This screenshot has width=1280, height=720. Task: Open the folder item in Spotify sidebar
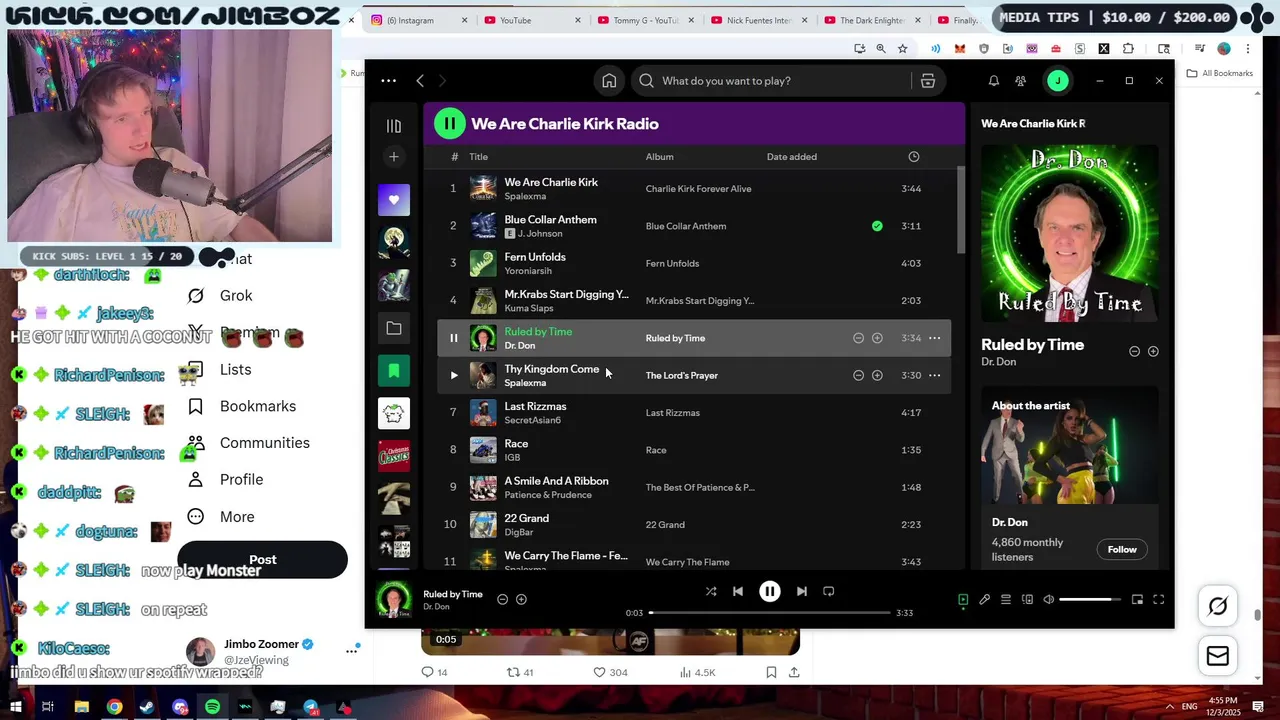point(394,328)
